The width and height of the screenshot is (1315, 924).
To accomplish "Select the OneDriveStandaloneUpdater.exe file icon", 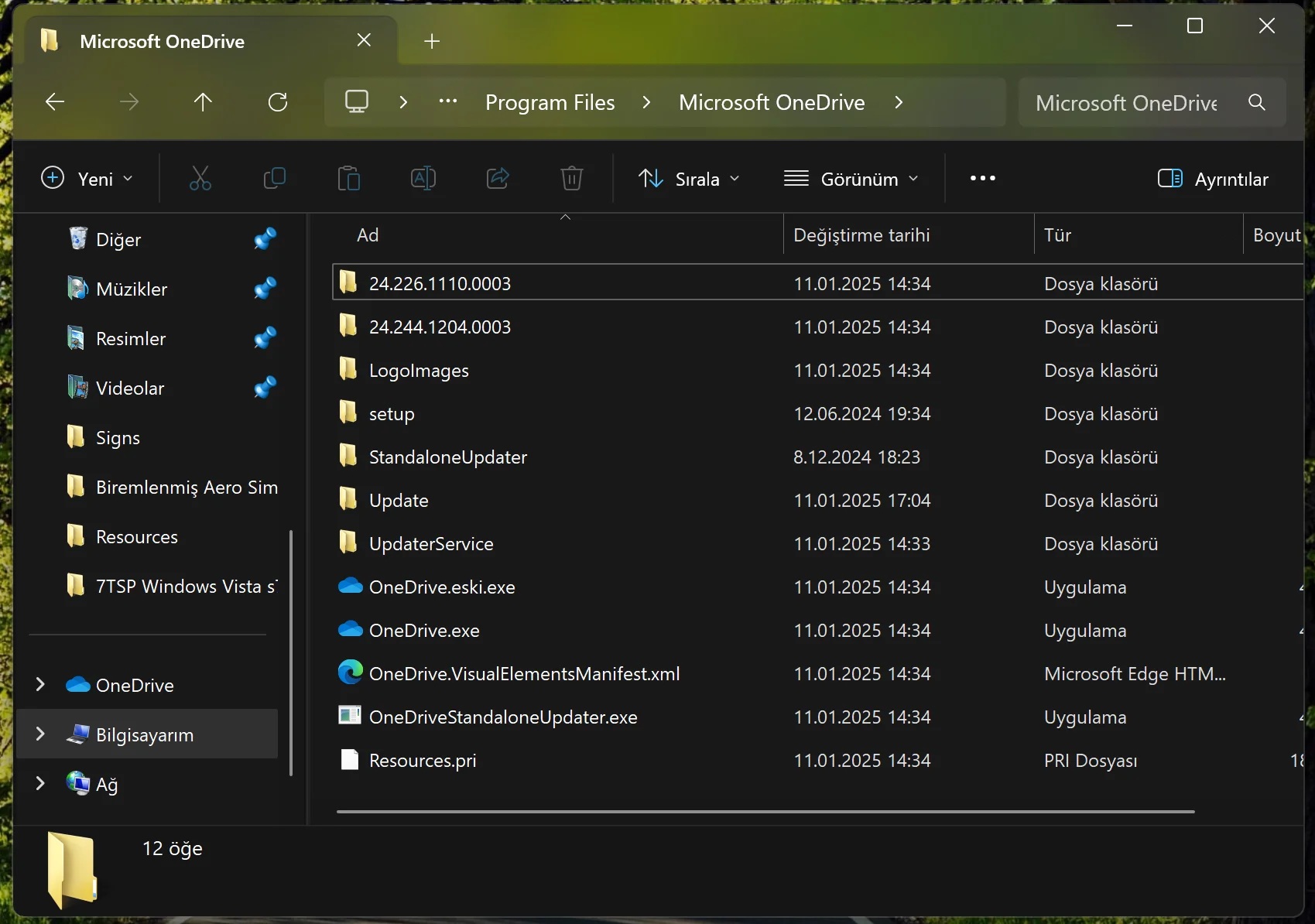I will coord(350,716).
